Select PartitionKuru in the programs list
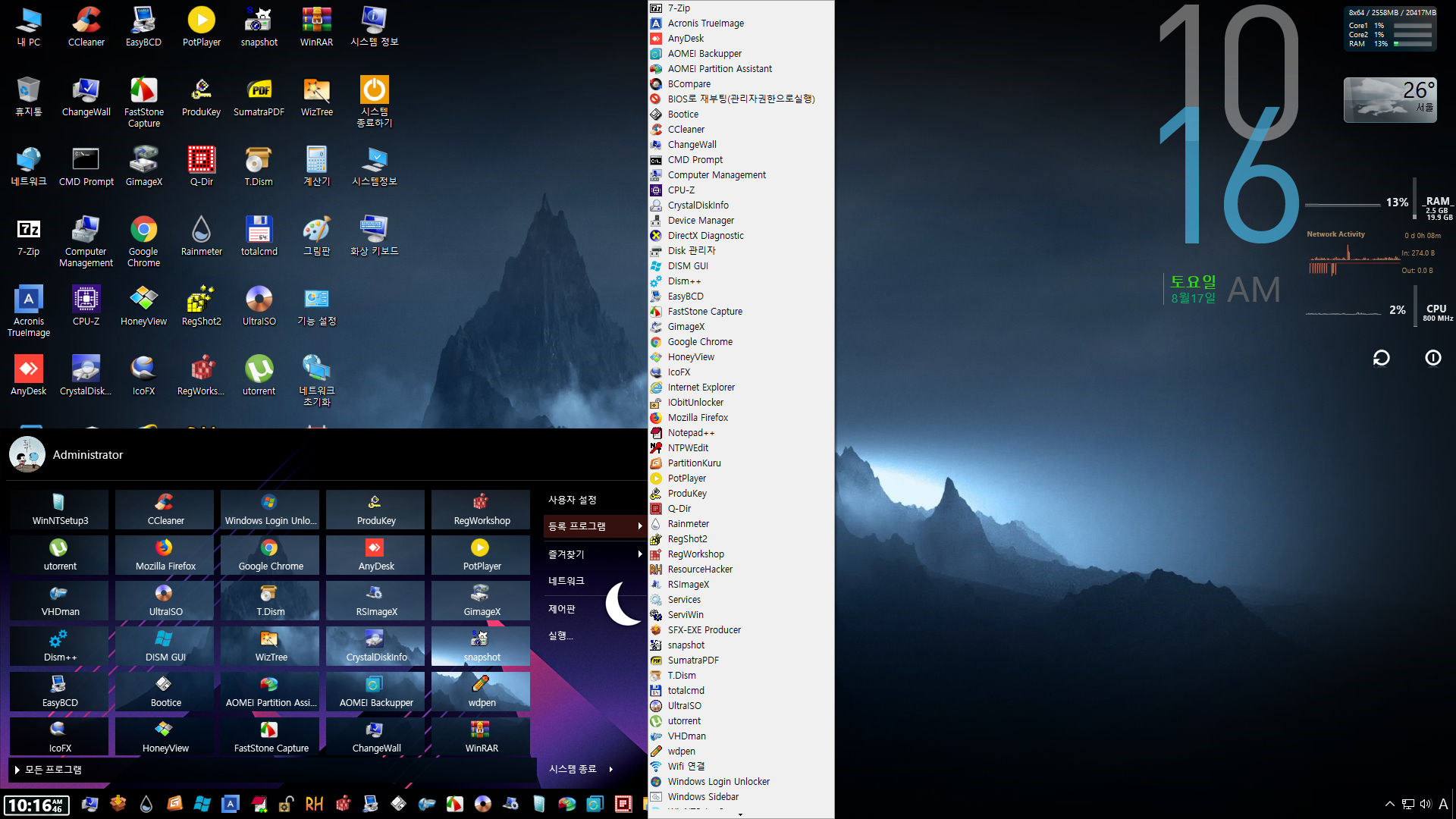 tap(742, 463)
